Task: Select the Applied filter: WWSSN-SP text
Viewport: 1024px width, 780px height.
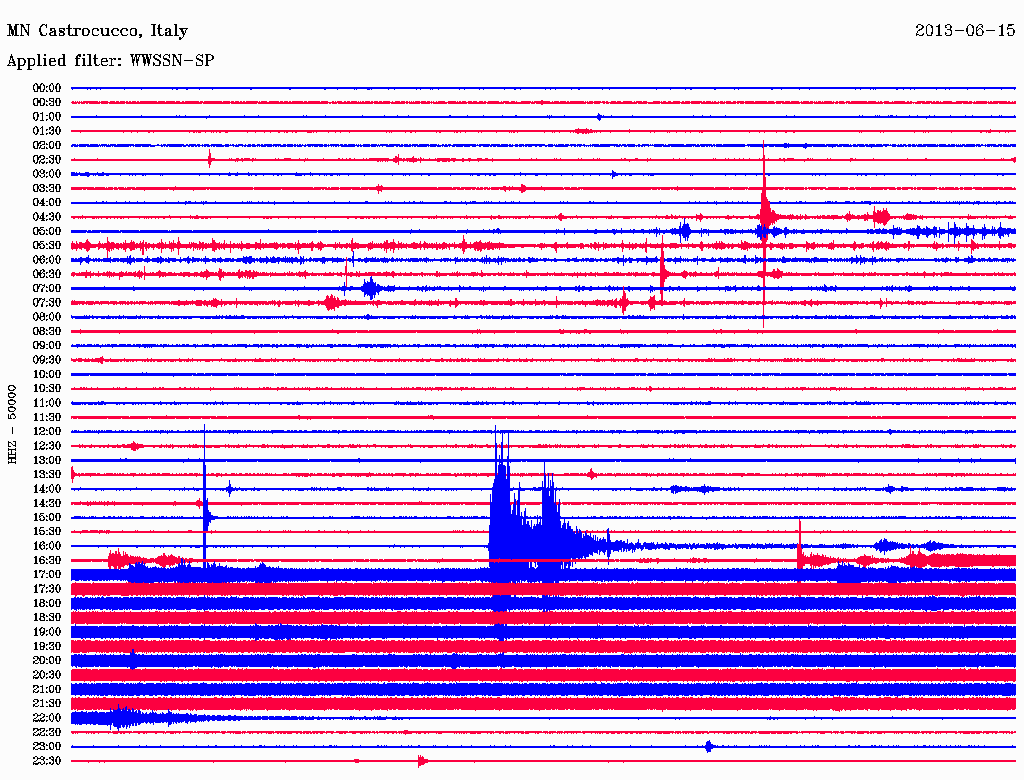Action: (110, 61)
